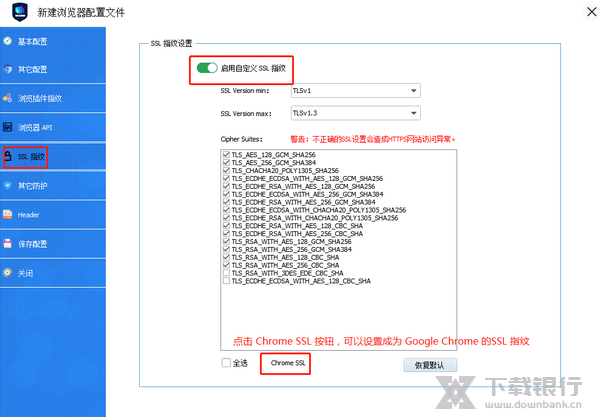This screenshot has height=417, width=600.
Task: Select the SSL 指纹 menu label
Action: pos(31,157)
